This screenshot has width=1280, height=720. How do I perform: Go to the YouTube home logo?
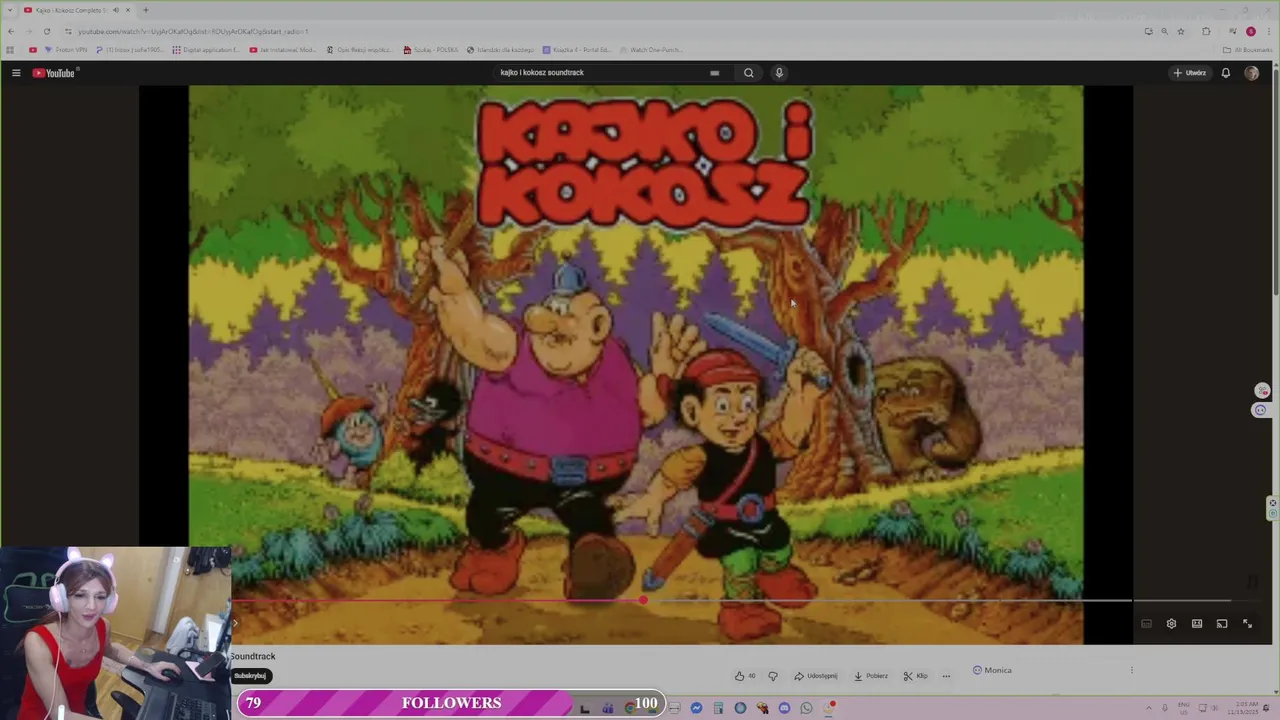pyautogui.click(x=54, y=73)
